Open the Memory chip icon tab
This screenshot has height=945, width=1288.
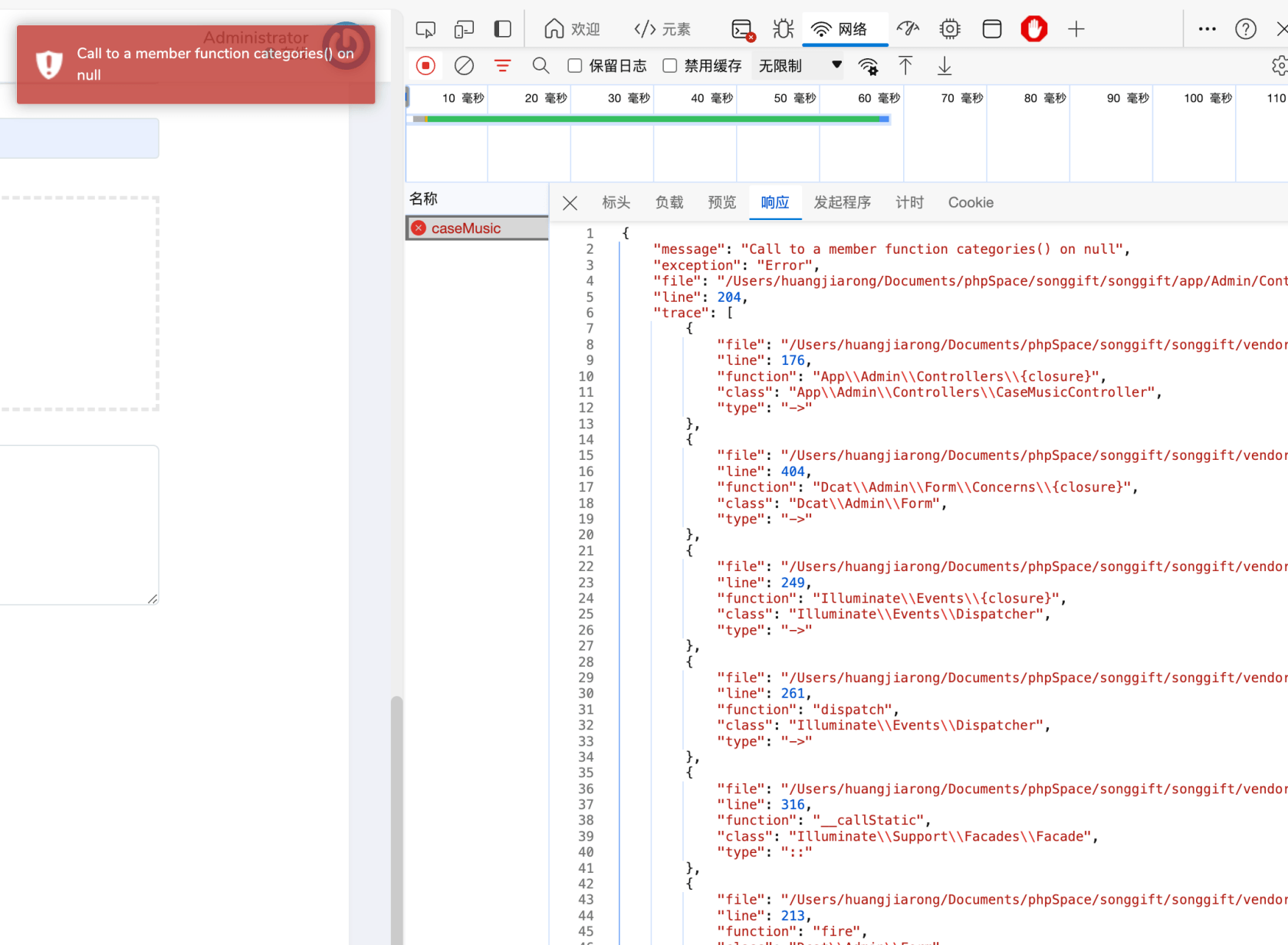950,29
